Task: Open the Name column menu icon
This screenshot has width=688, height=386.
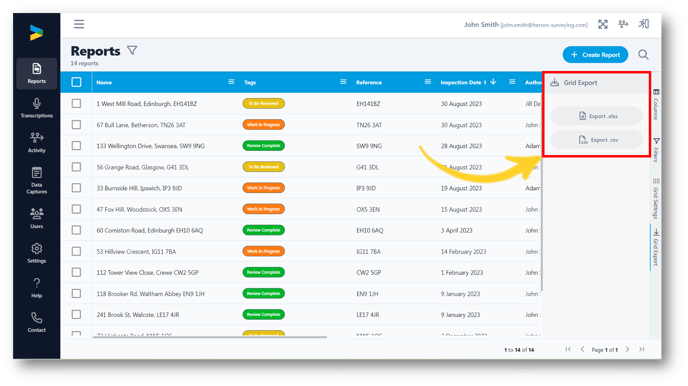Action: click(231, 82)
